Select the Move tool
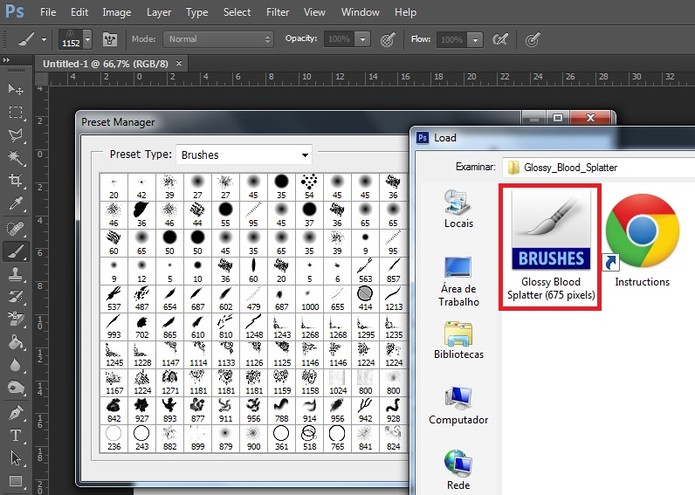Viewport: 695px width, 495px height. [x=16, y=89]
